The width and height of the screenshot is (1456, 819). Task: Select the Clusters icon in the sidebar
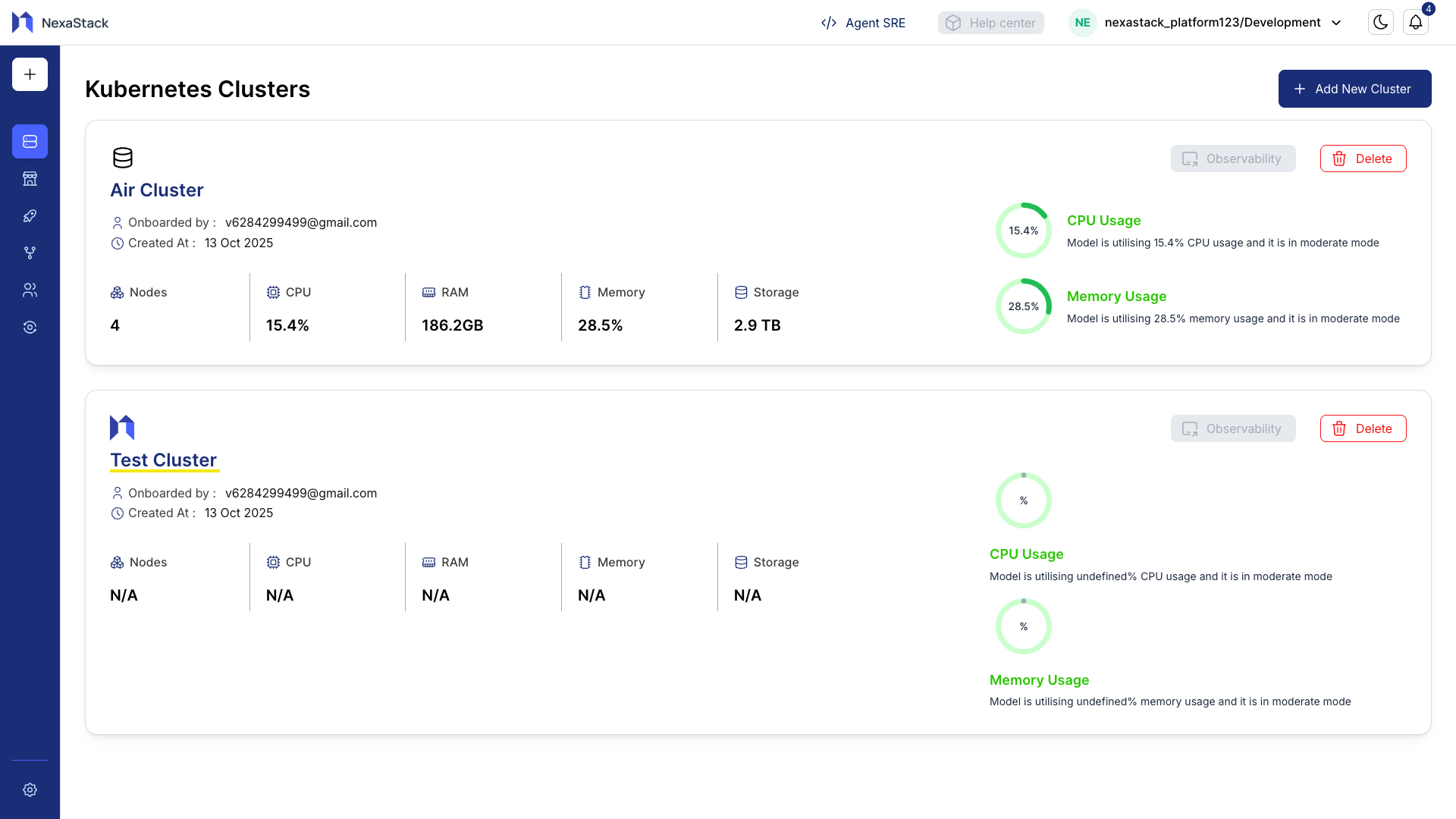coord(30,141)
